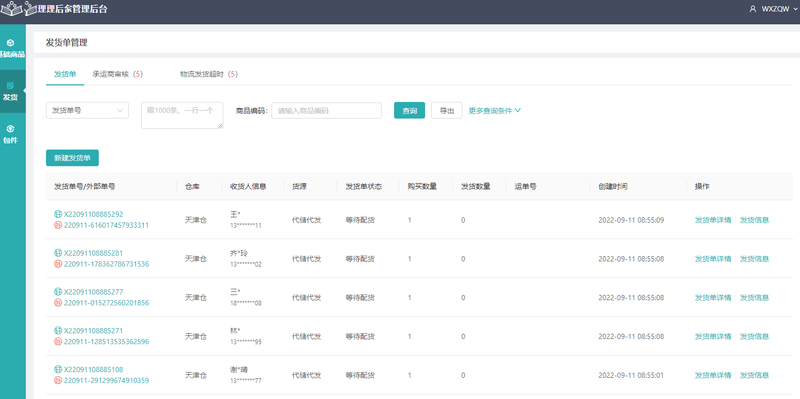The height and width of the screenshot is (399, 800).
Task: Open 发货单详情 for order X22091108885281
Action: 713,259
